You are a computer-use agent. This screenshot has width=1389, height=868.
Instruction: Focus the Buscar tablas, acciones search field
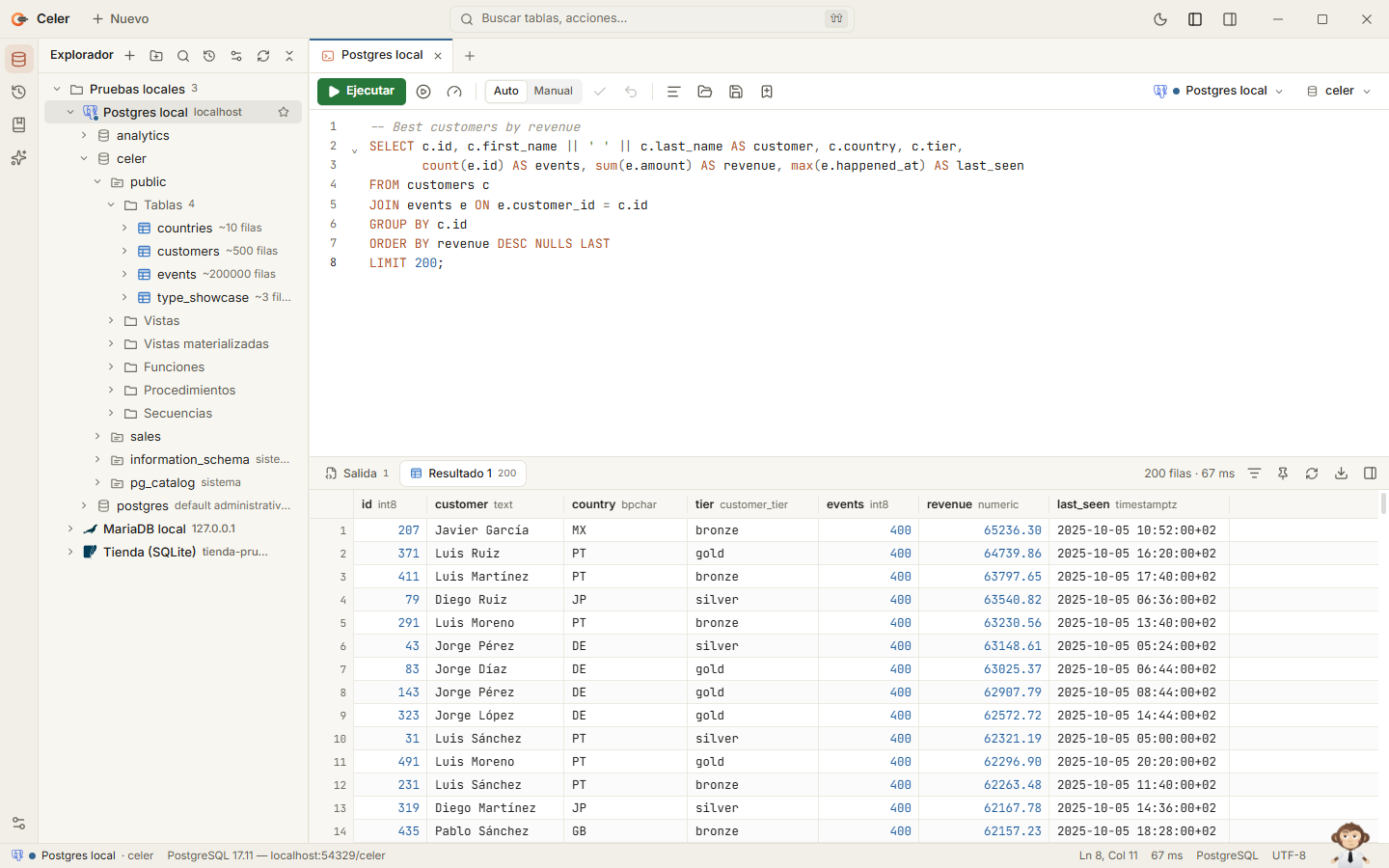(652, 19)
